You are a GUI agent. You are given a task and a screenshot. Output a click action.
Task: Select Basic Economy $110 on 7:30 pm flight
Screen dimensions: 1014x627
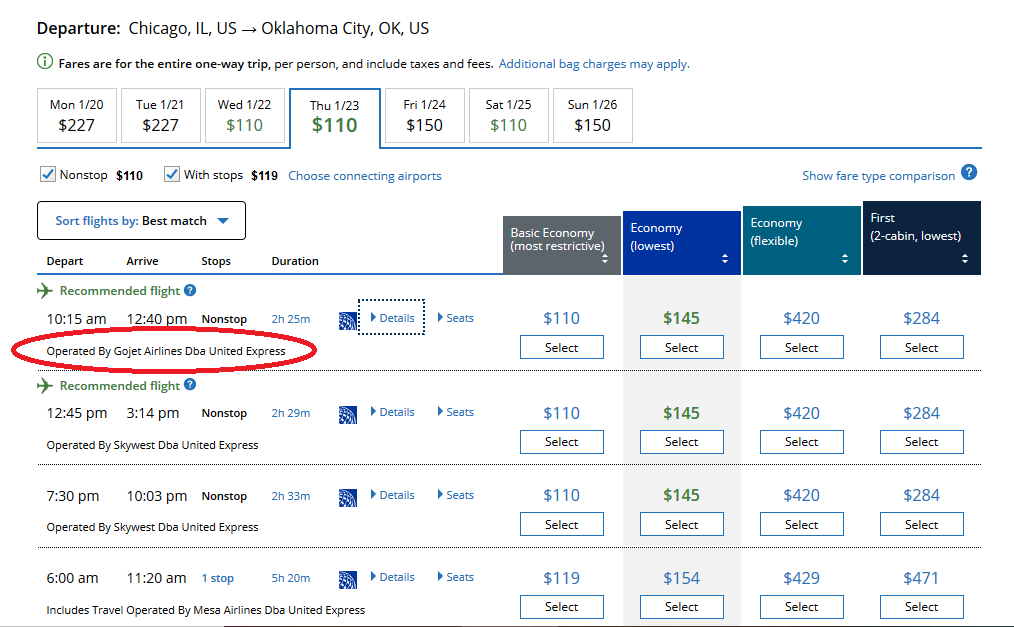pos(561,524)
